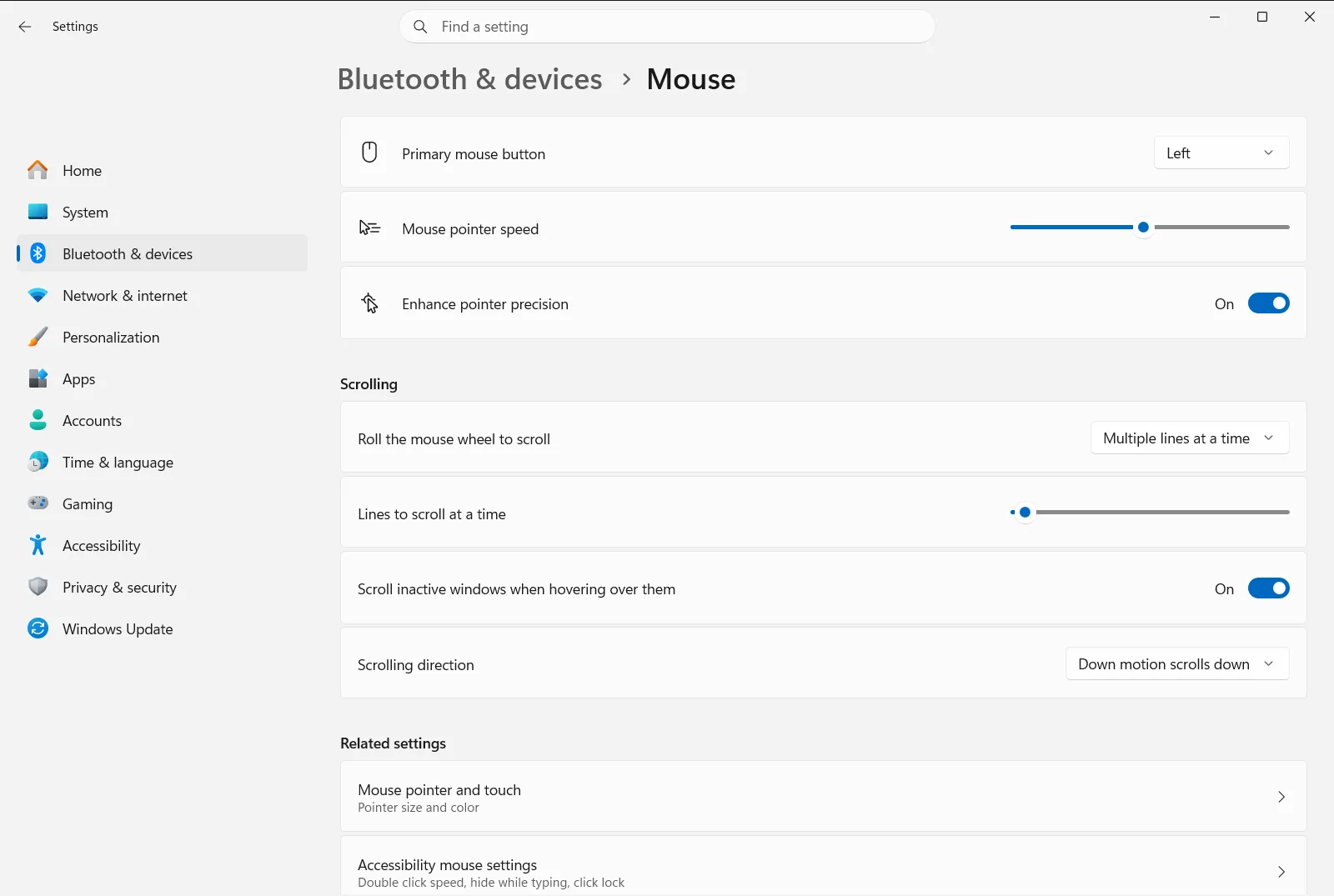Open the Primary mouse button dropdown
Screen dimensions: 1334x896
[1221, 153]
